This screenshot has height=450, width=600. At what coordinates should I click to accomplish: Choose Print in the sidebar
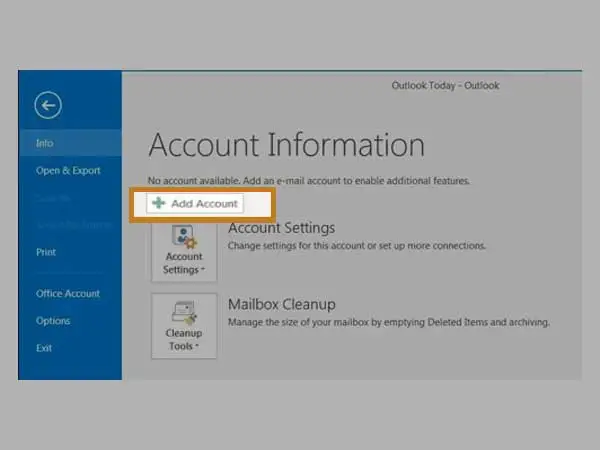click(46, 252)
